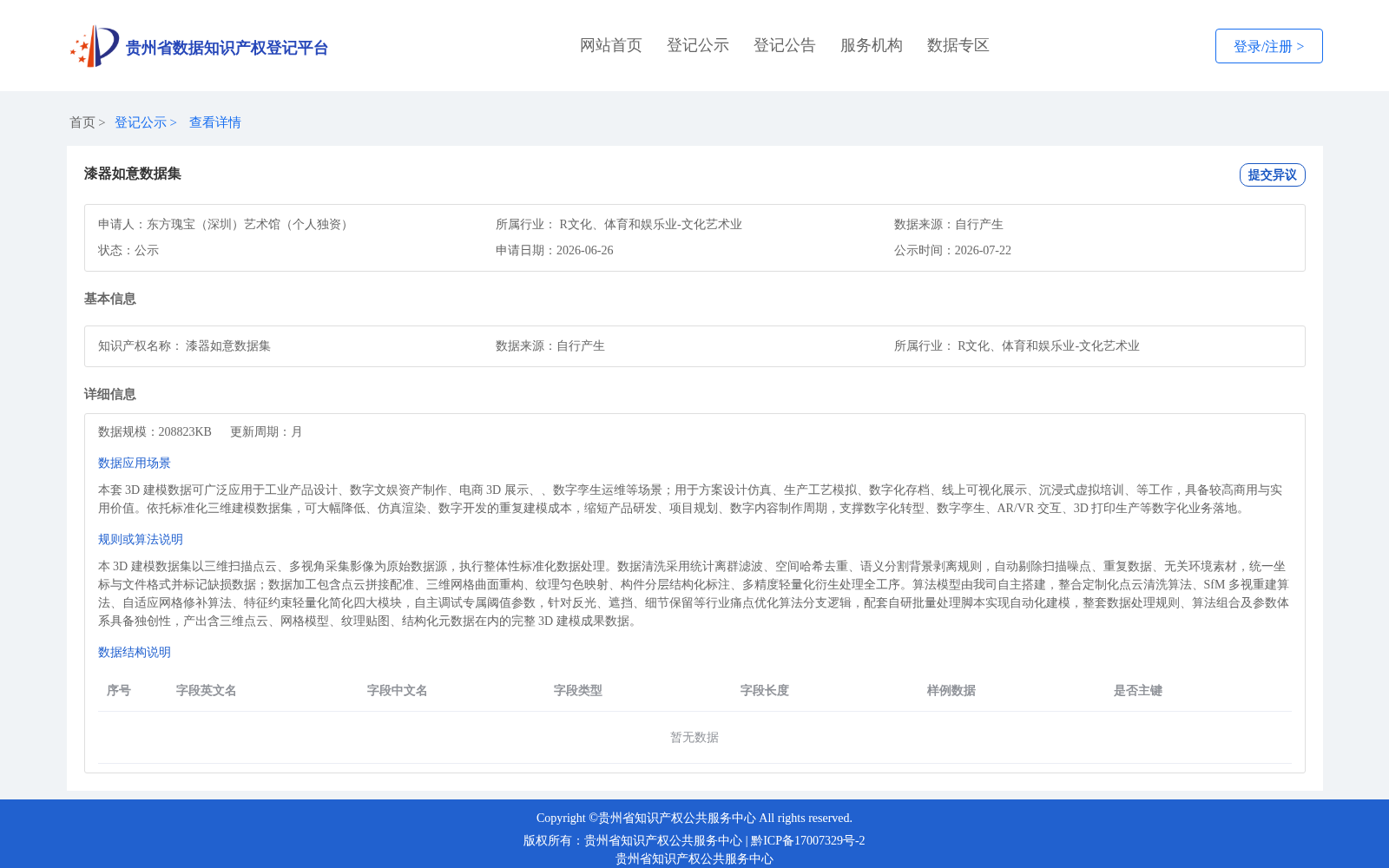Go to 网站首页 in the navigation
The image size is (1389, 868).
click(611, 45)
